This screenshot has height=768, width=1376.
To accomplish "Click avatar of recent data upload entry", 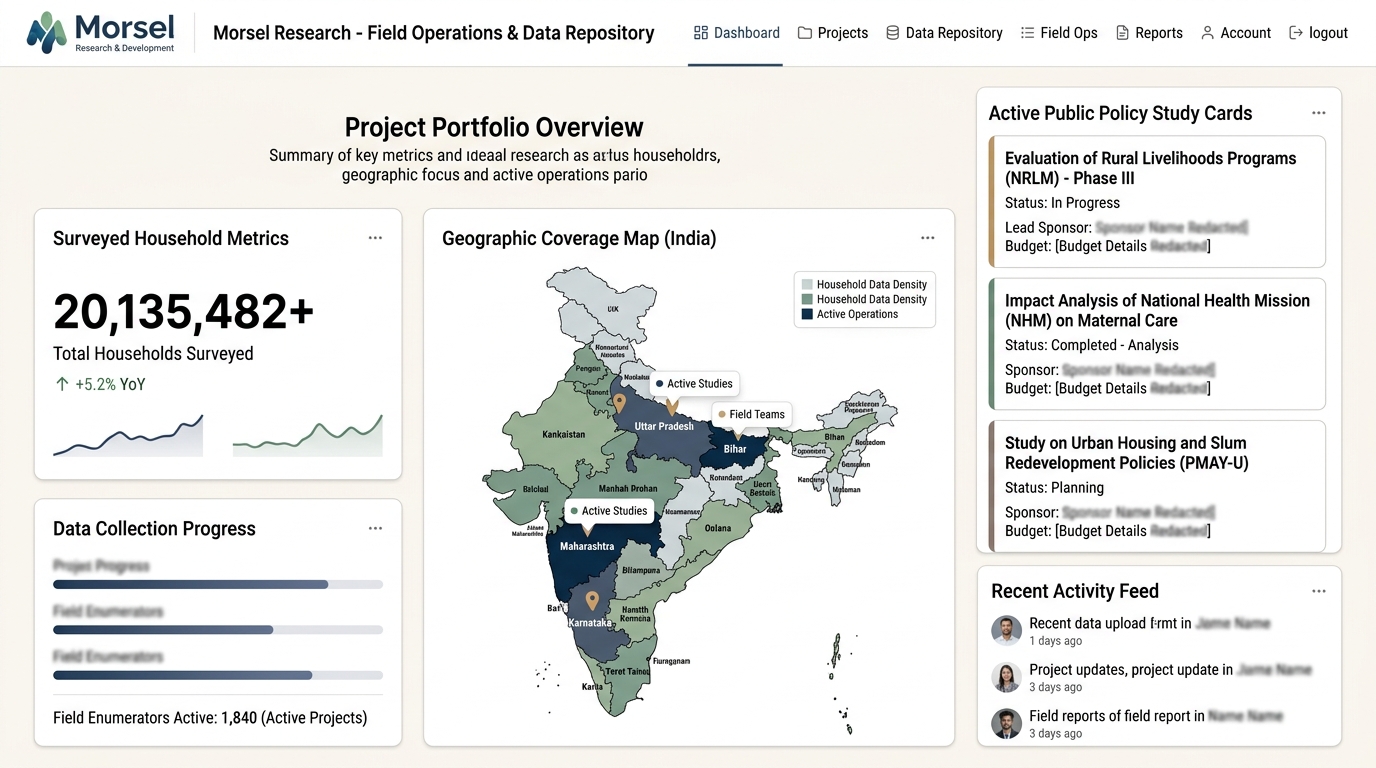I will 1006,631.
